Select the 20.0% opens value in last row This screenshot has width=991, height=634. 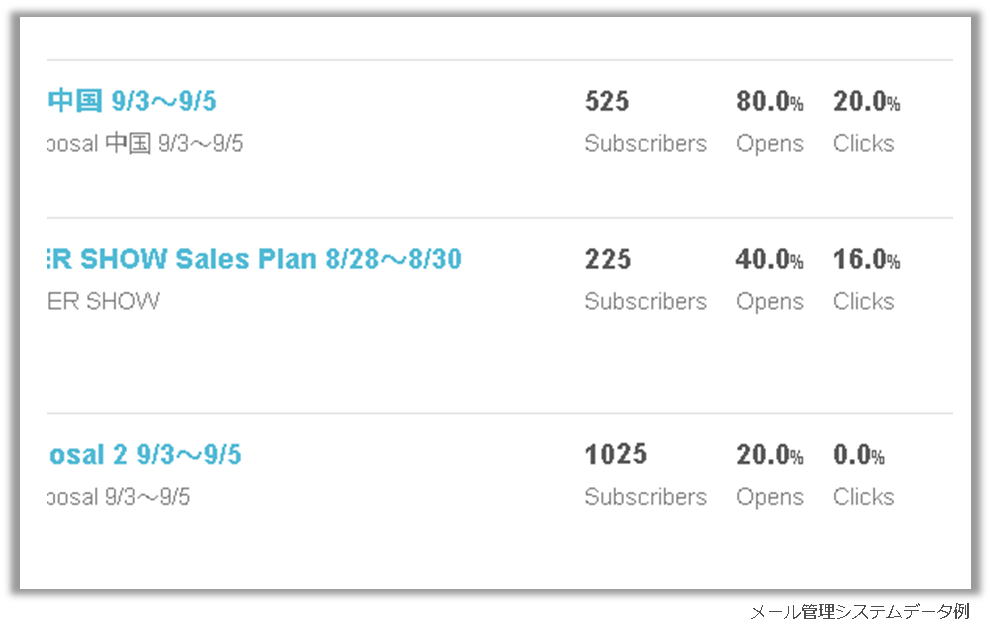click(x=770, y=454)
